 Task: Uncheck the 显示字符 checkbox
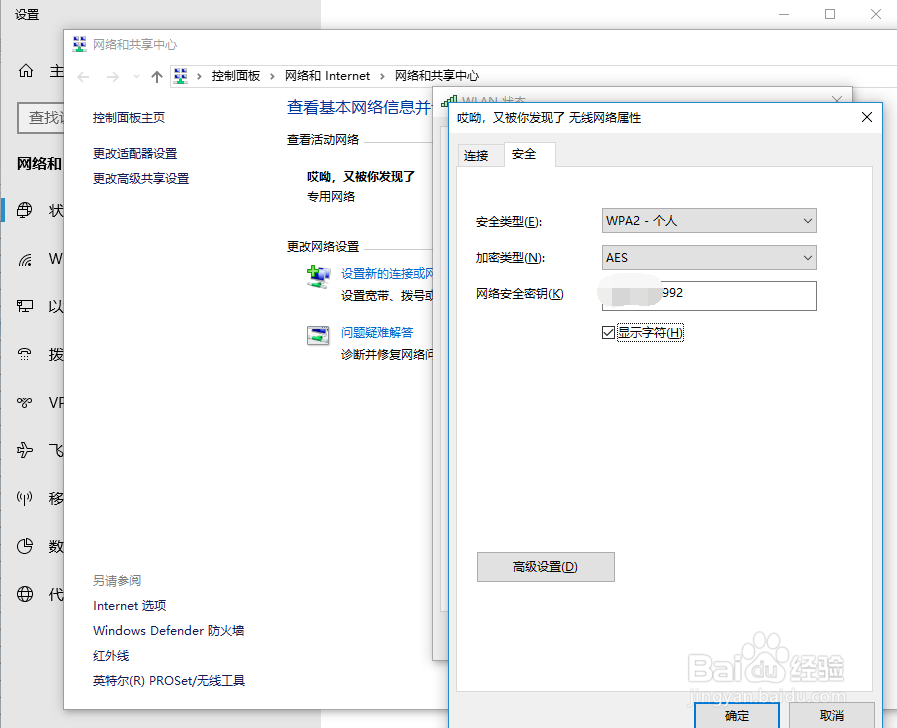608,331
